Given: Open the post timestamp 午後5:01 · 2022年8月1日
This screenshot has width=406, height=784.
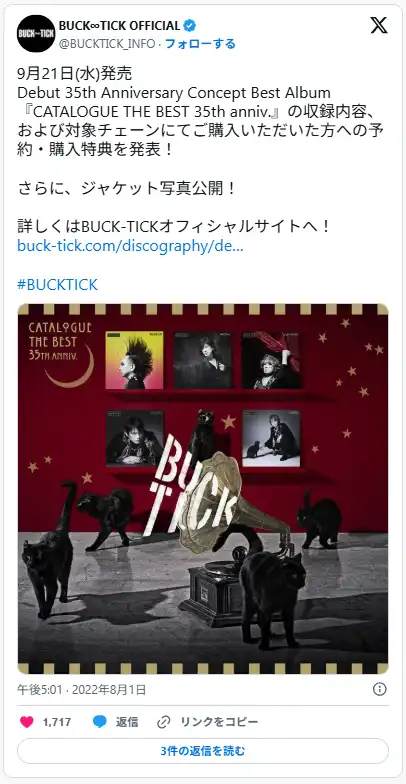Looking at the screenshot, I should pyautogui.click(x=82, y=690).
